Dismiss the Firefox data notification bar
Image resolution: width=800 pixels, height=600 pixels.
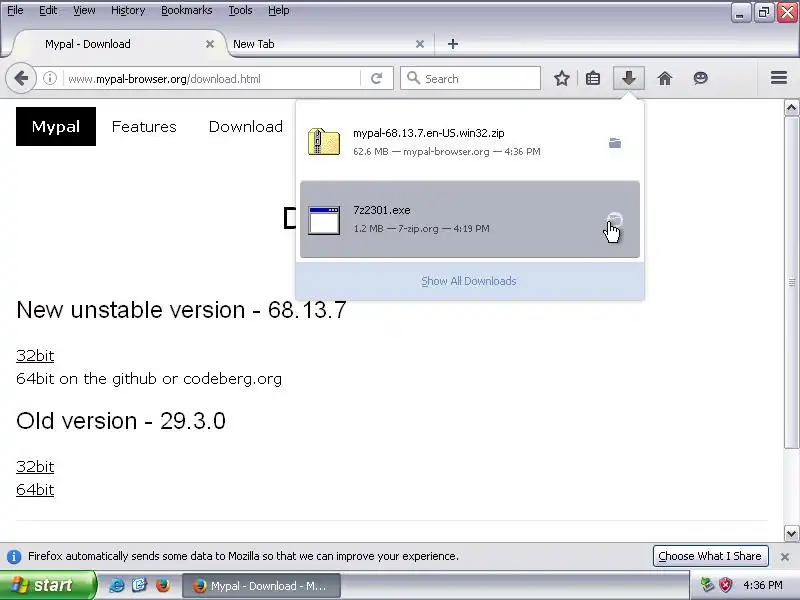pyautogui.click(x=785, y=557)
